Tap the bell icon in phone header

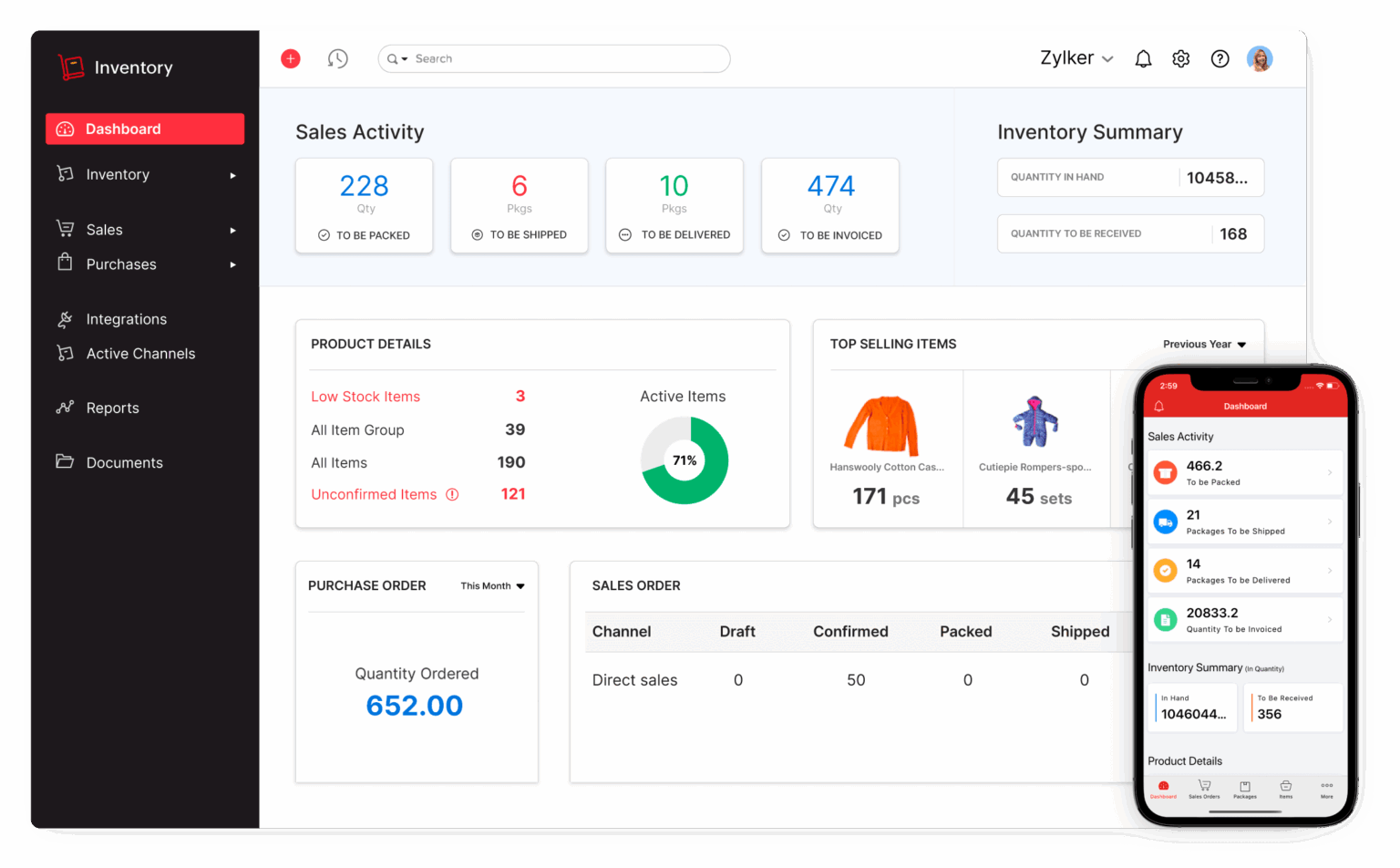click(x=1159, y=406)
